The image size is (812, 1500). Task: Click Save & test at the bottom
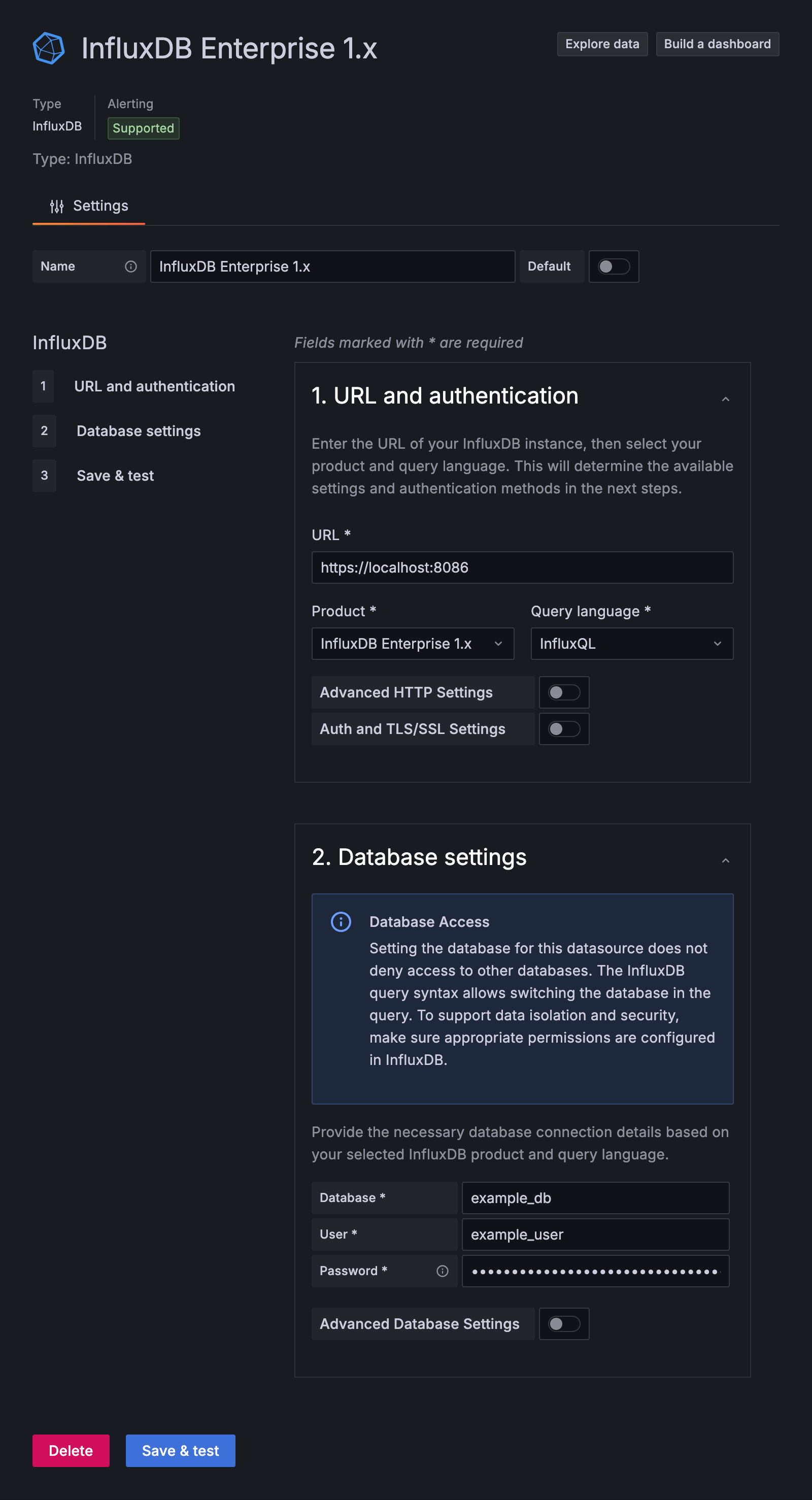point(181,1450)
